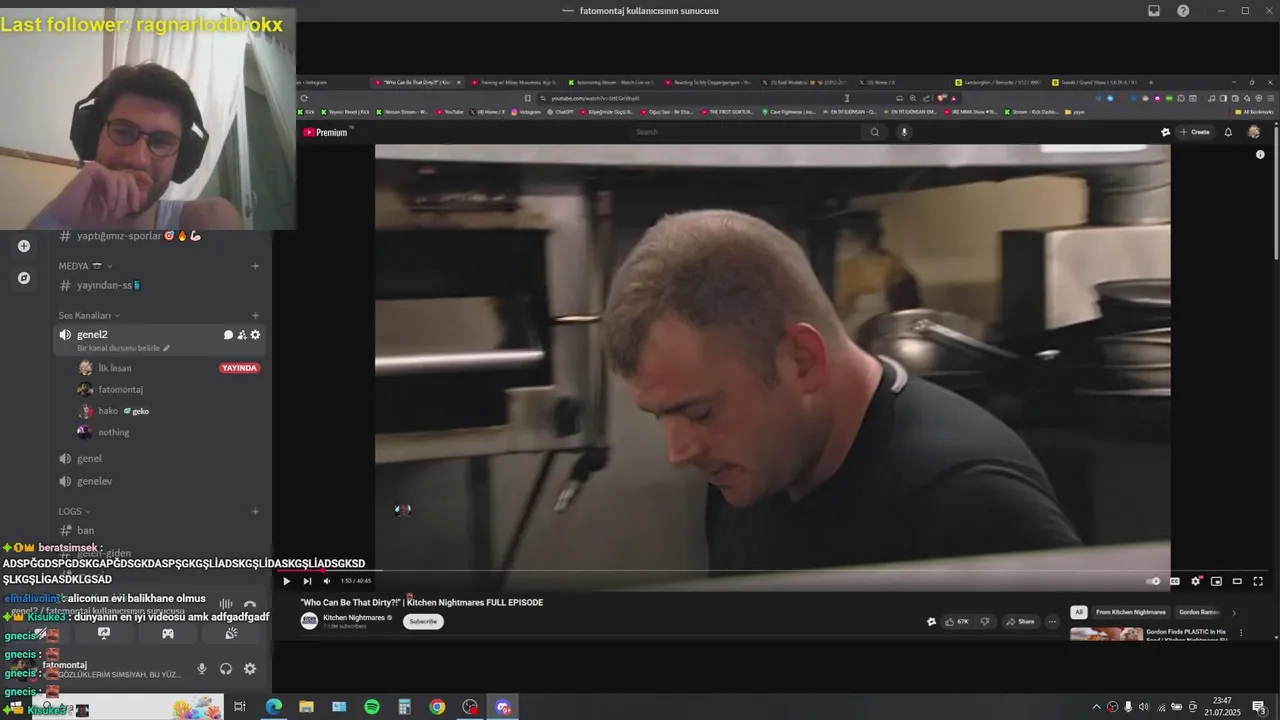Click YouTube search magnifier button
Image resolution: width=1280 pixels, height=720 pixels.
point(875,132)
